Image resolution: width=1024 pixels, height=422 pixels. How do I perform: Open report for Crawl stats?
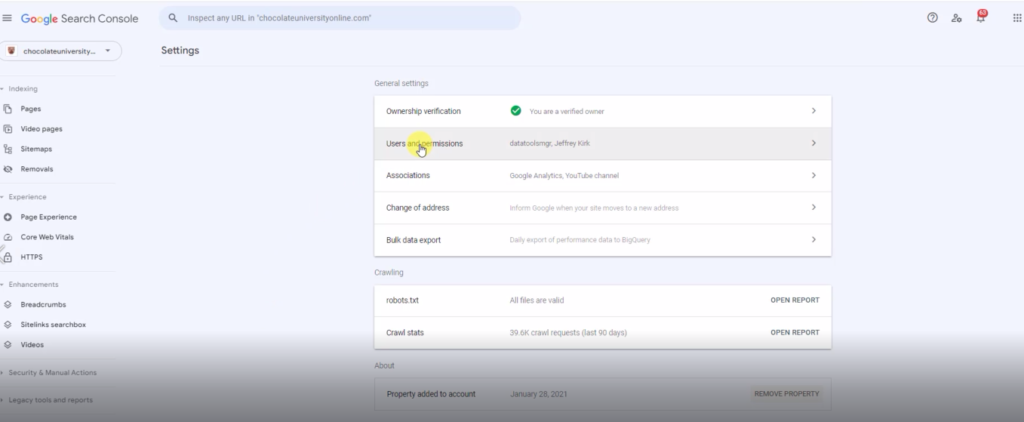(795, 333)
